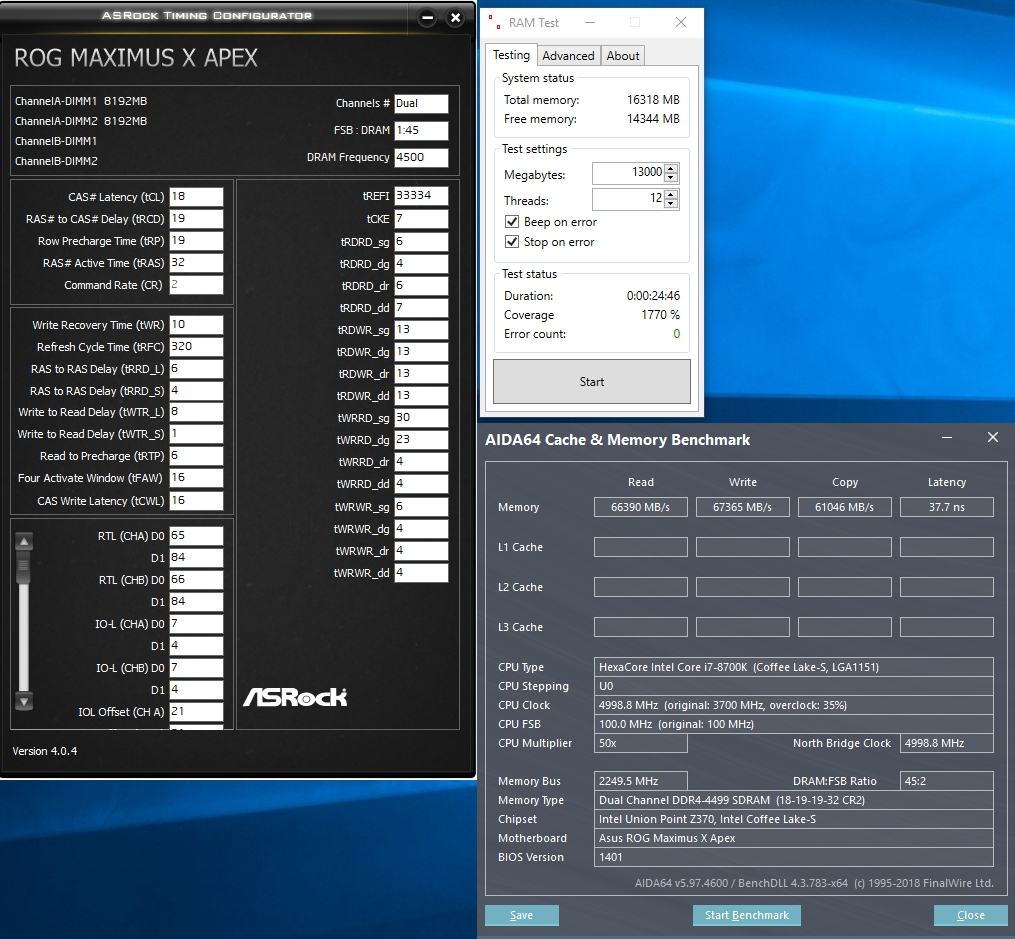Click the RAS# Active Time (tRAS) field
Image resolution: width=1015 pixels, height=939 pixels.
pyautogui.click(x=196, y=263)
